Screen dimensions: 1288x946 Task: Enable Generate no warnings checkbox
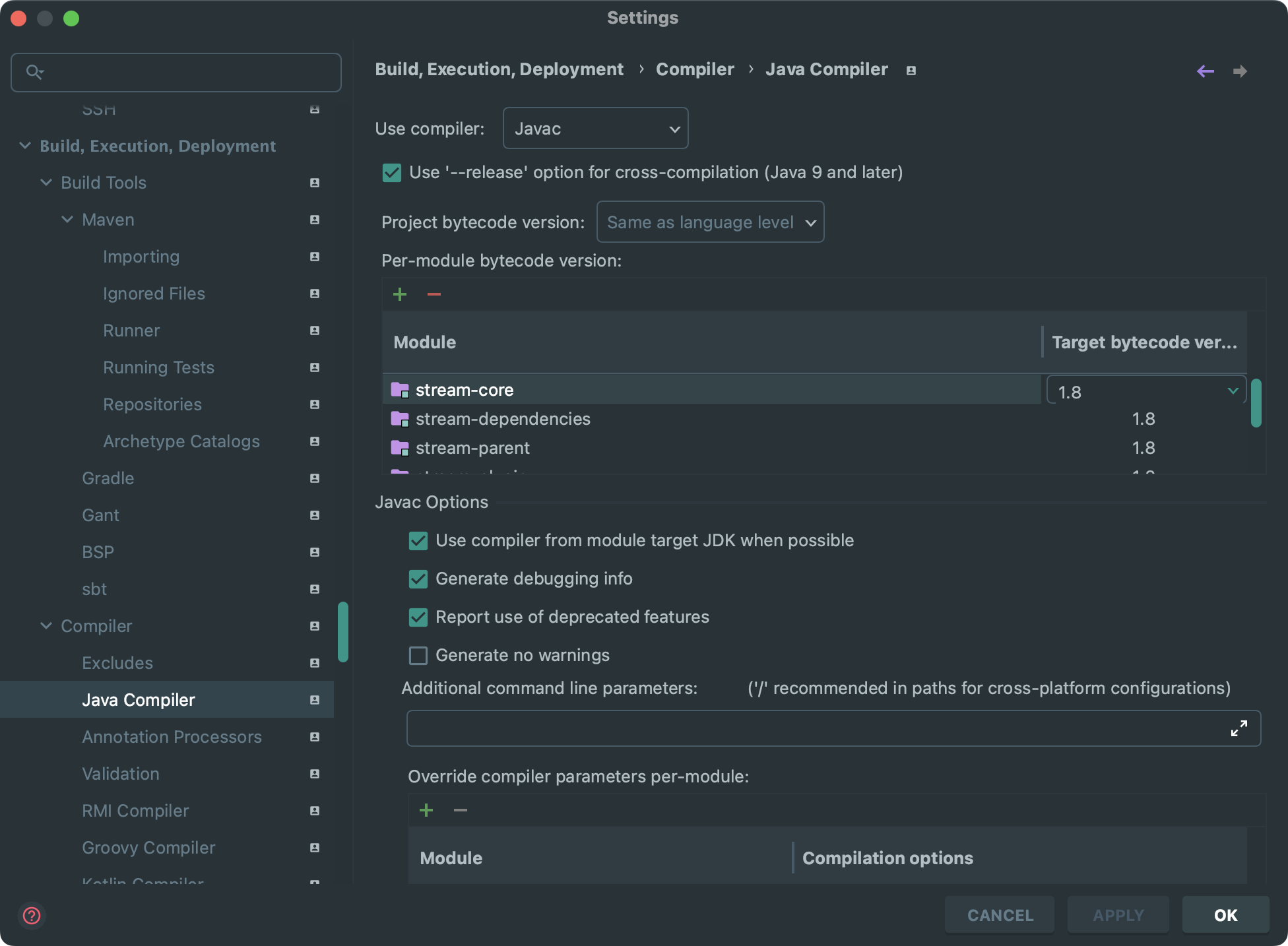pos(418,656)
